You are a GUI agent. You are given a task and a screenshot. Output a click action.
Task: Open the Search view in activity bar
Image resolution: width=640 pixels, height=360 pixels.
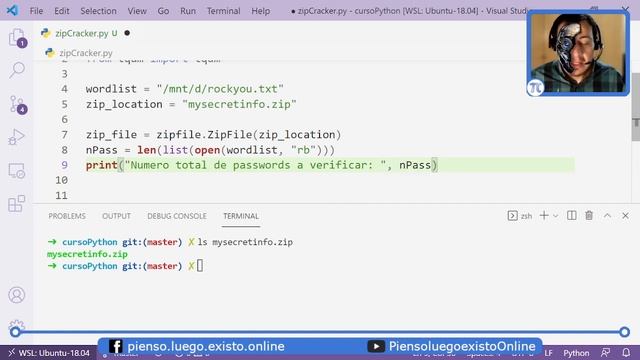pos(17,70)
